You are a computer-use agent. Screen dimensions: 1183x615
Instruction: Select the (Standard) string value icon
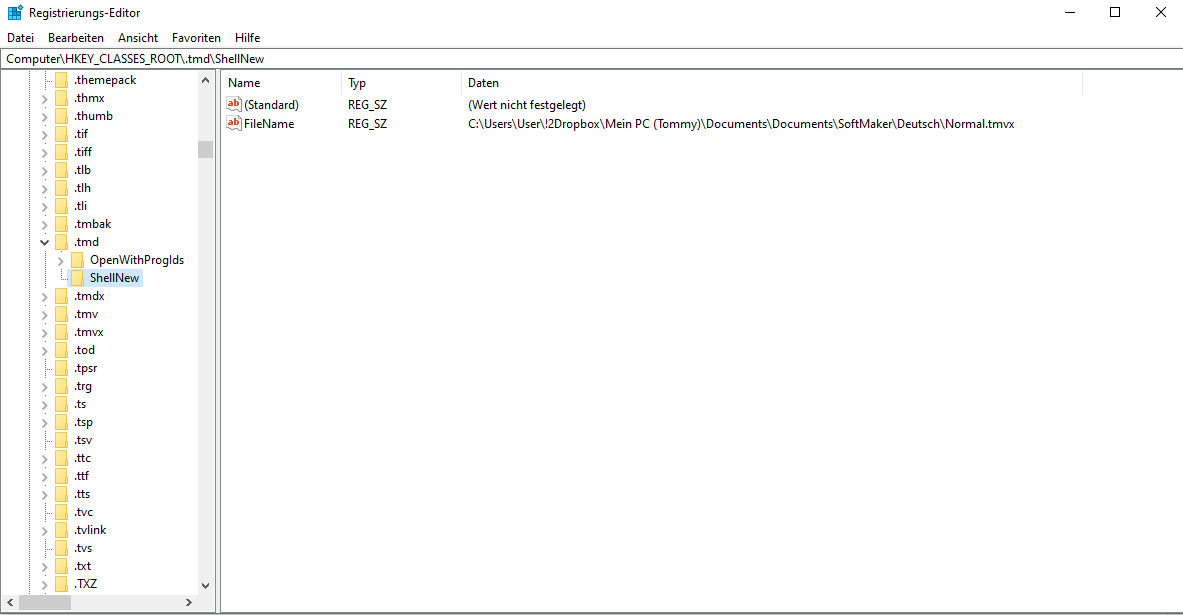tap(235, 105)
